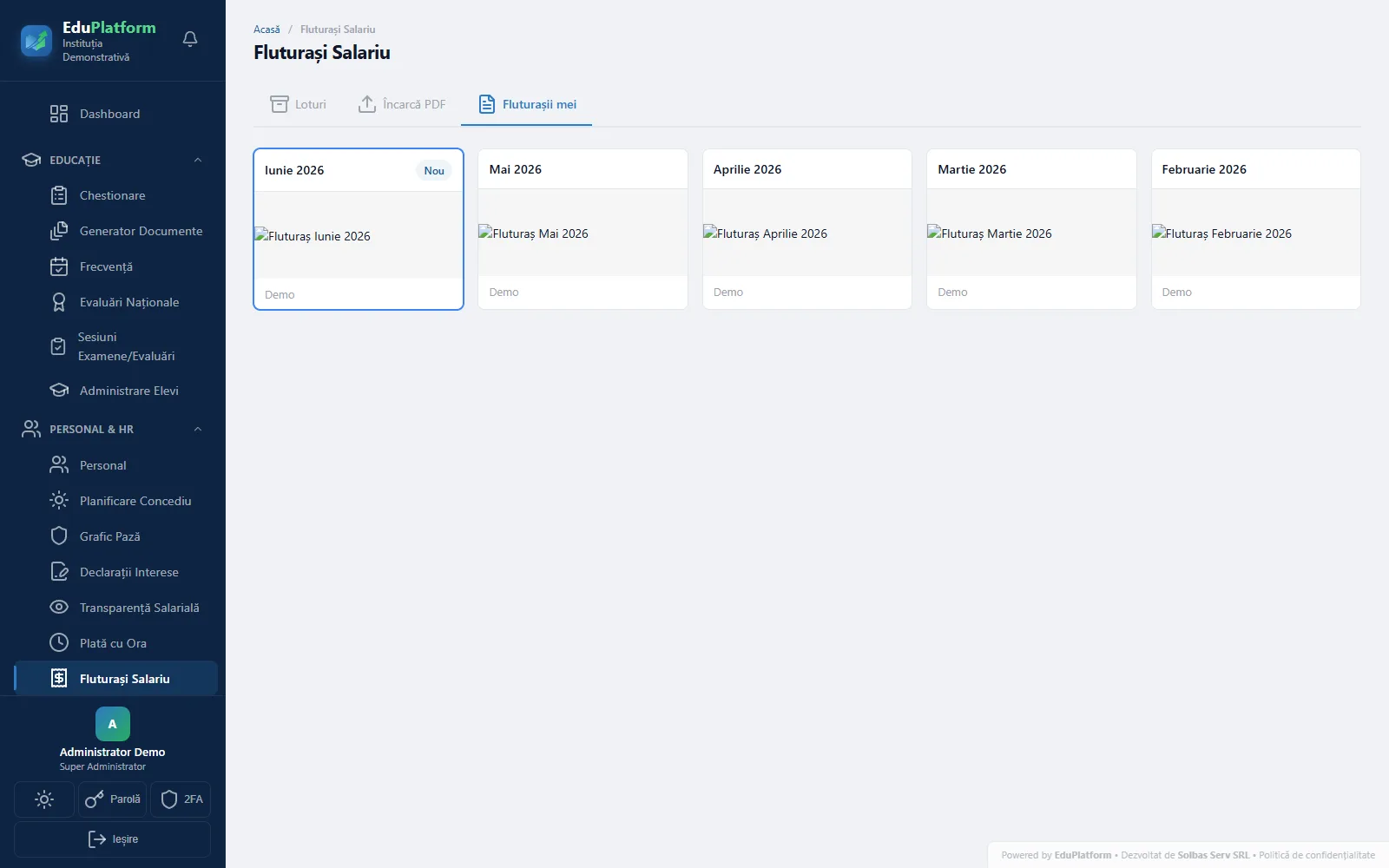Click the Februarie 2026 card title

[x=1204, y=169]
